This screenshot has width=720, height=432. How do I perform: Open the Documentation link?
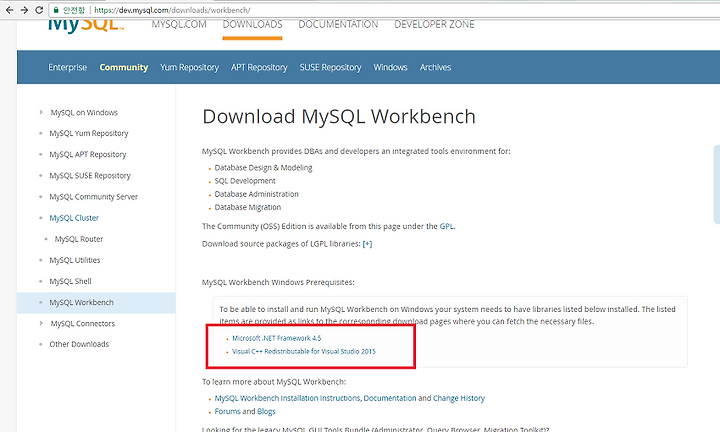point(390,398)
